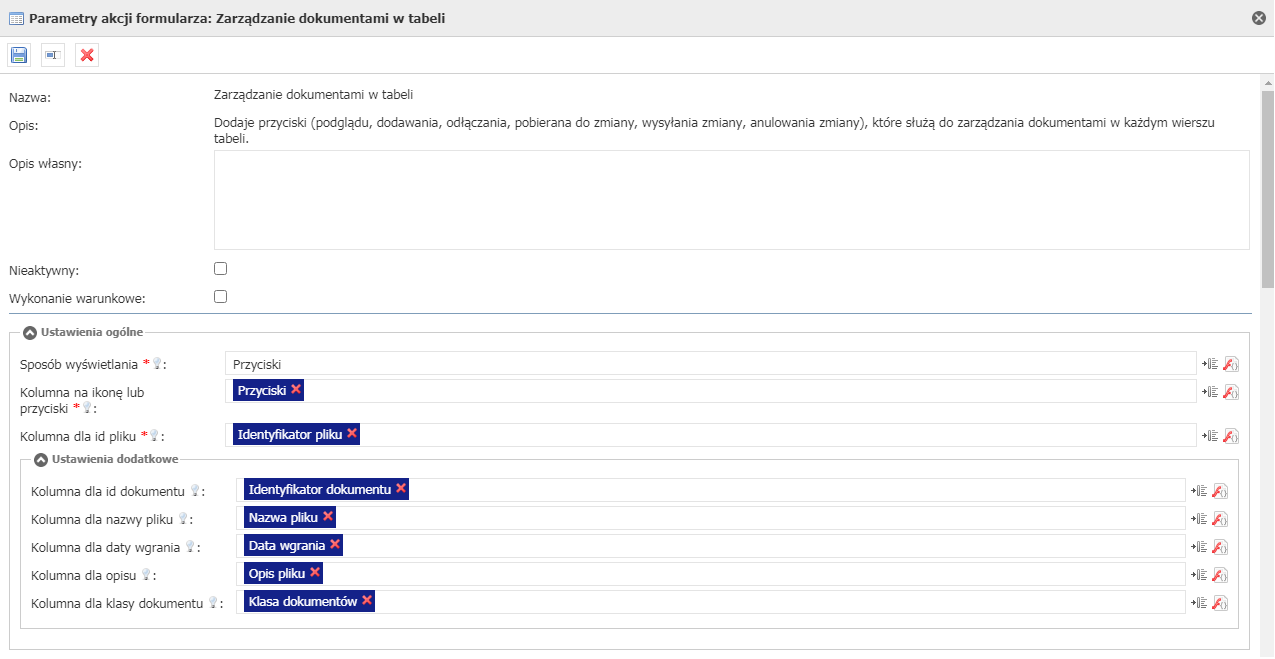
Task: Click the red X toolbar icon
Action: [x=87, y=55]
